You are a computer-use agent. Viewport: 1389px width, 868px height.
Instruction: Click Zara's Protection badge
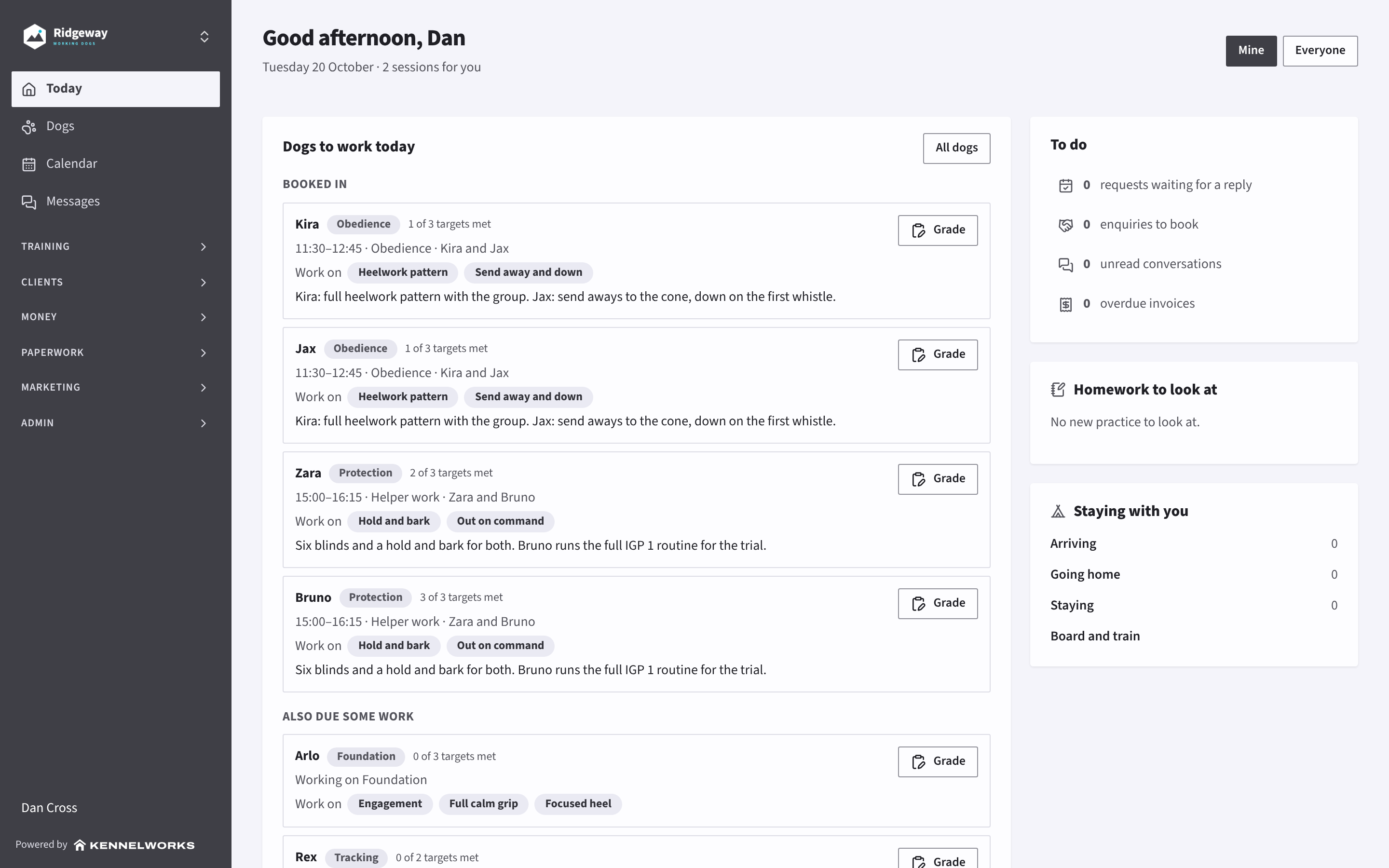click(365, 473)
